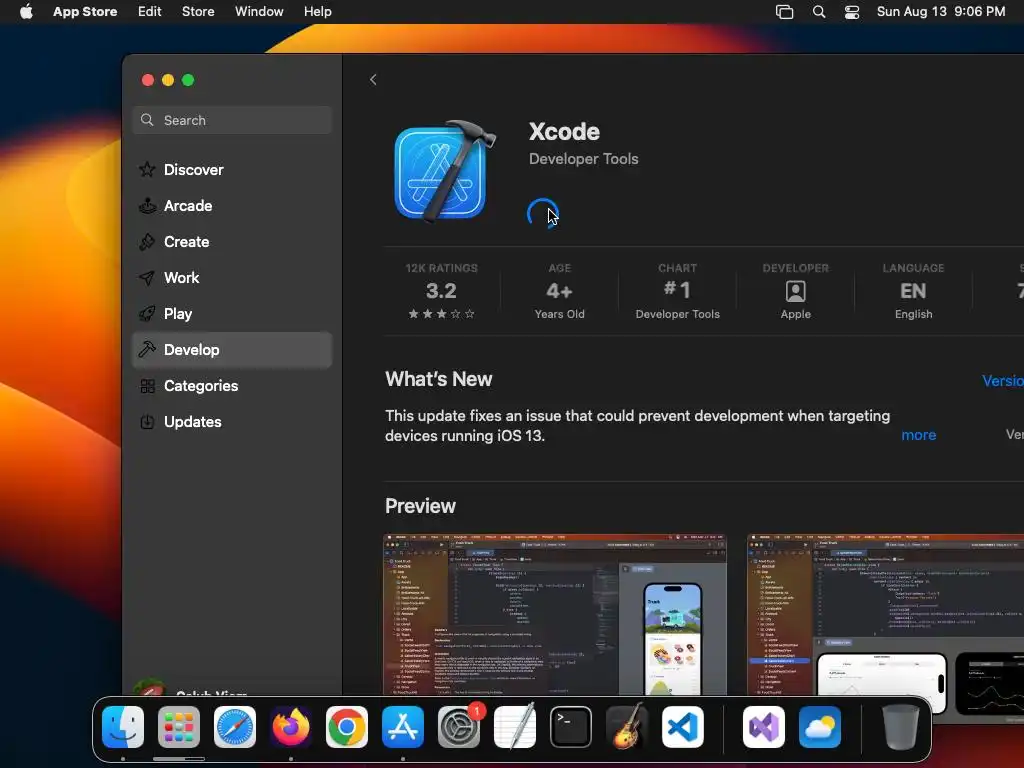This screenshot has width=1024, height=768.
Task: Launch Terminal from the Dock
Action: pos(571,727)
